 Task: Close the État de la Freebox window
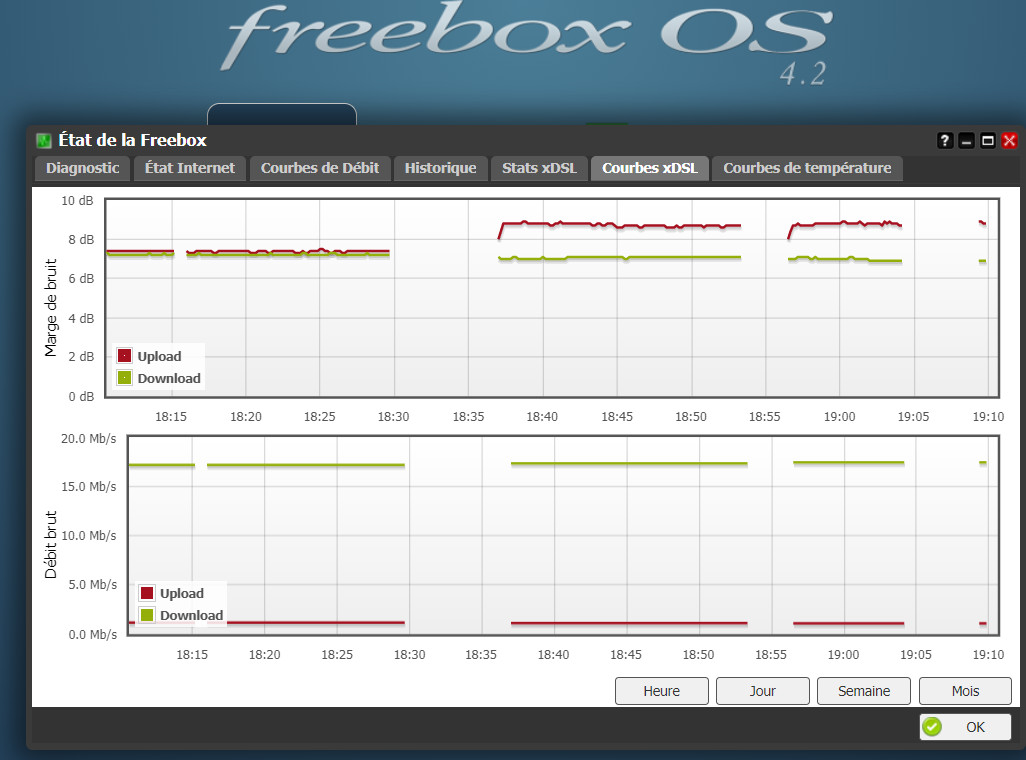coord(1009,141)
